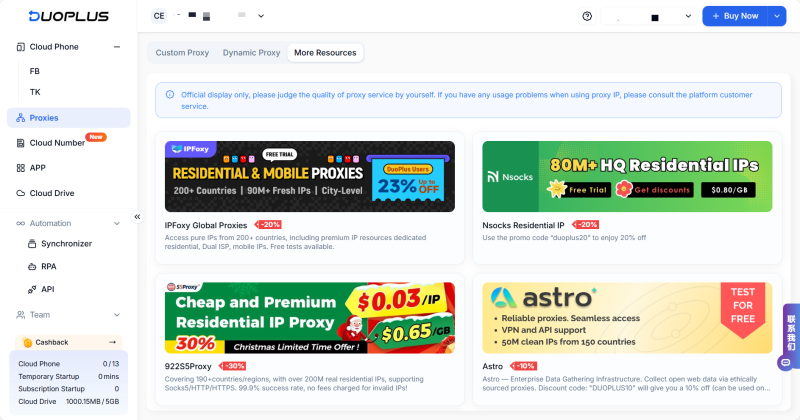This screenshot has width=800, height=420.
Task: Open Cloud Drive in the sidebar
Action: (x=51, y=193)
